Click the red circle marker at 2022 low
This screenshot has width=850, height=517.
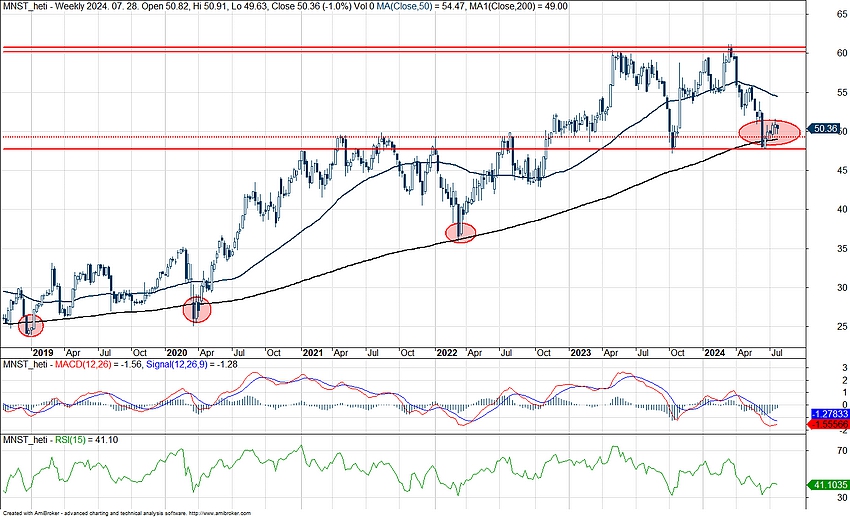[460, 232]
